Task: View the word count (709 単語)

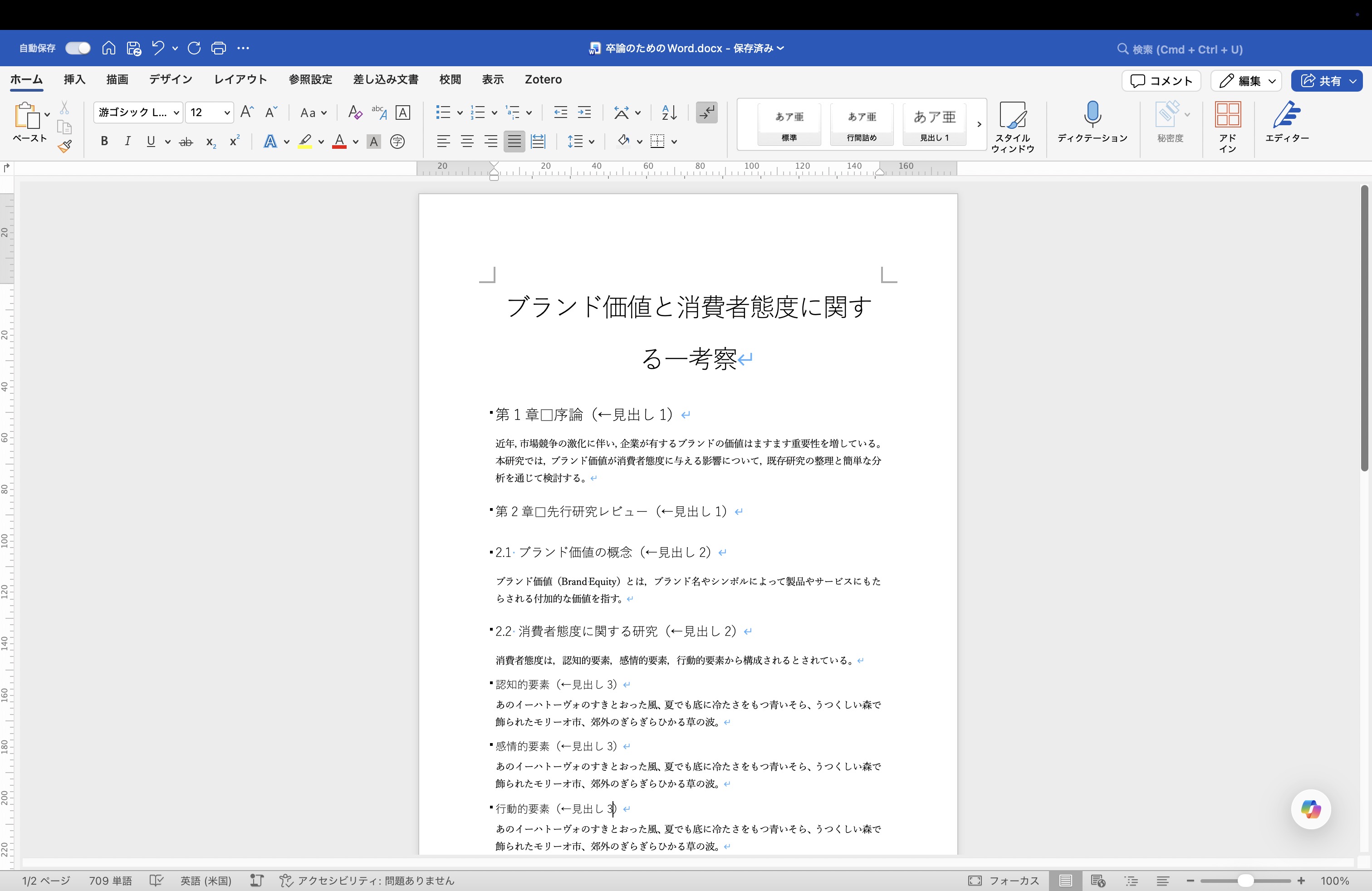Action: point(110,881)
